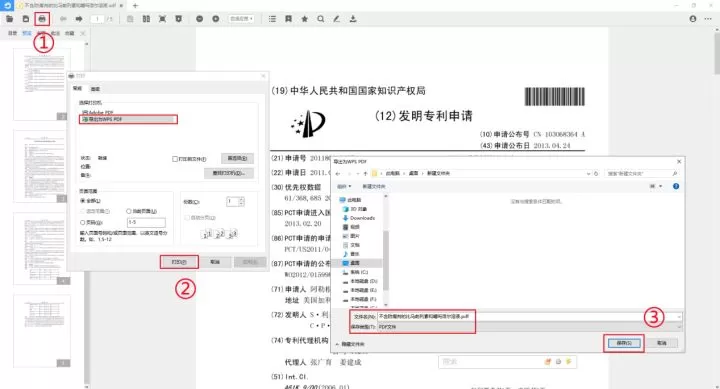
Task: Open the fourth page thumbnail in sidebar
Action: coord(42,331)
